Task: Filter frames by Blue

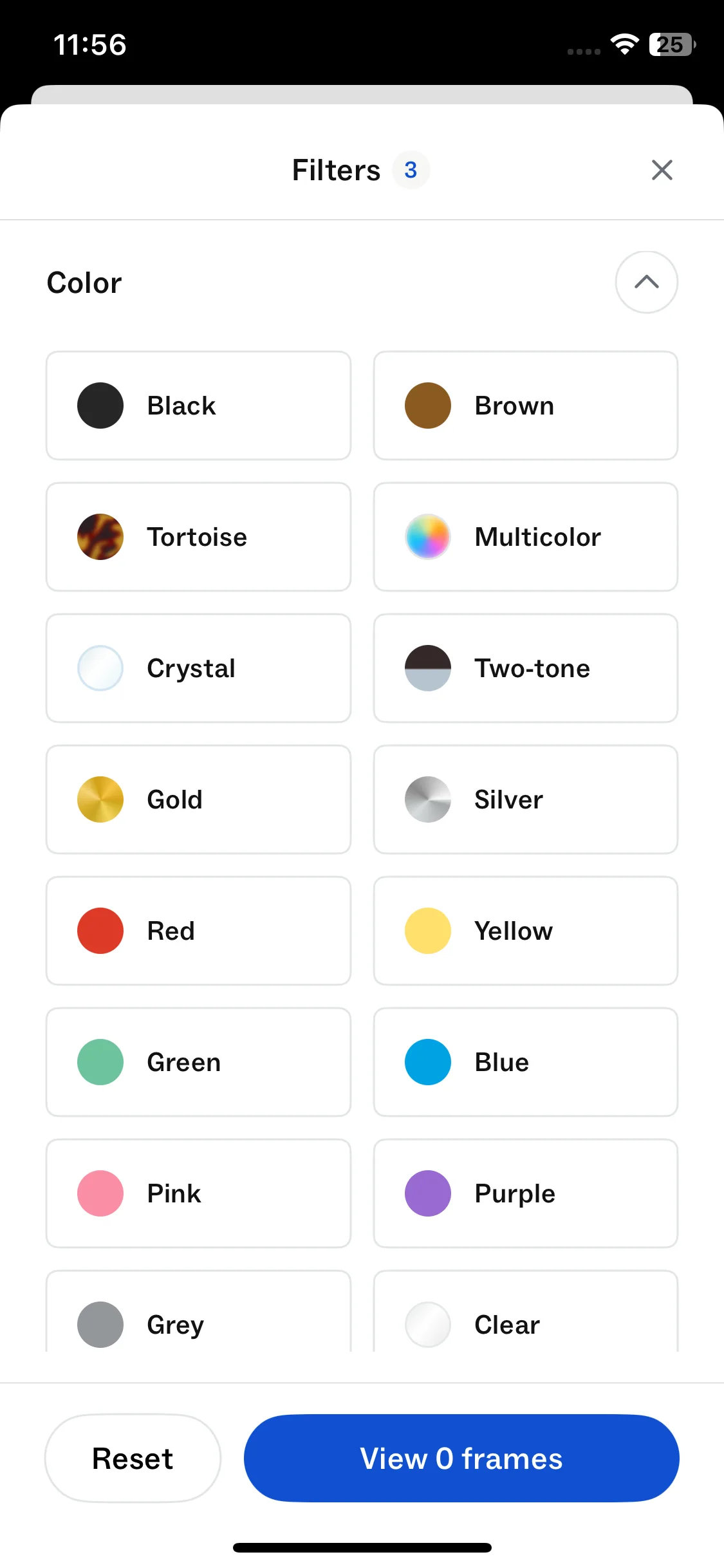Action: click(x=525, y=1062)
